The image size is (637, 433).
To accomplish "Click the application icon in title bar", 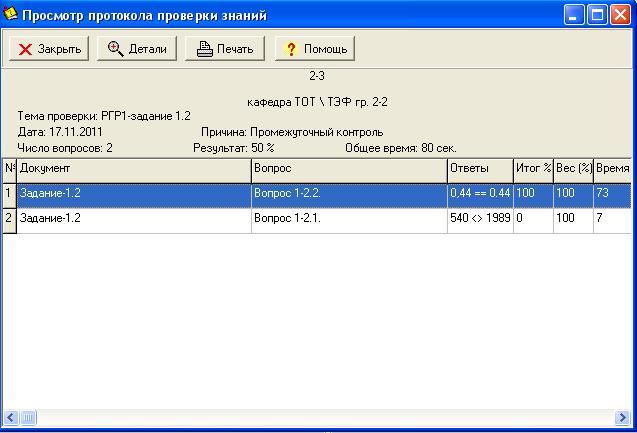I will pos(10,13).
